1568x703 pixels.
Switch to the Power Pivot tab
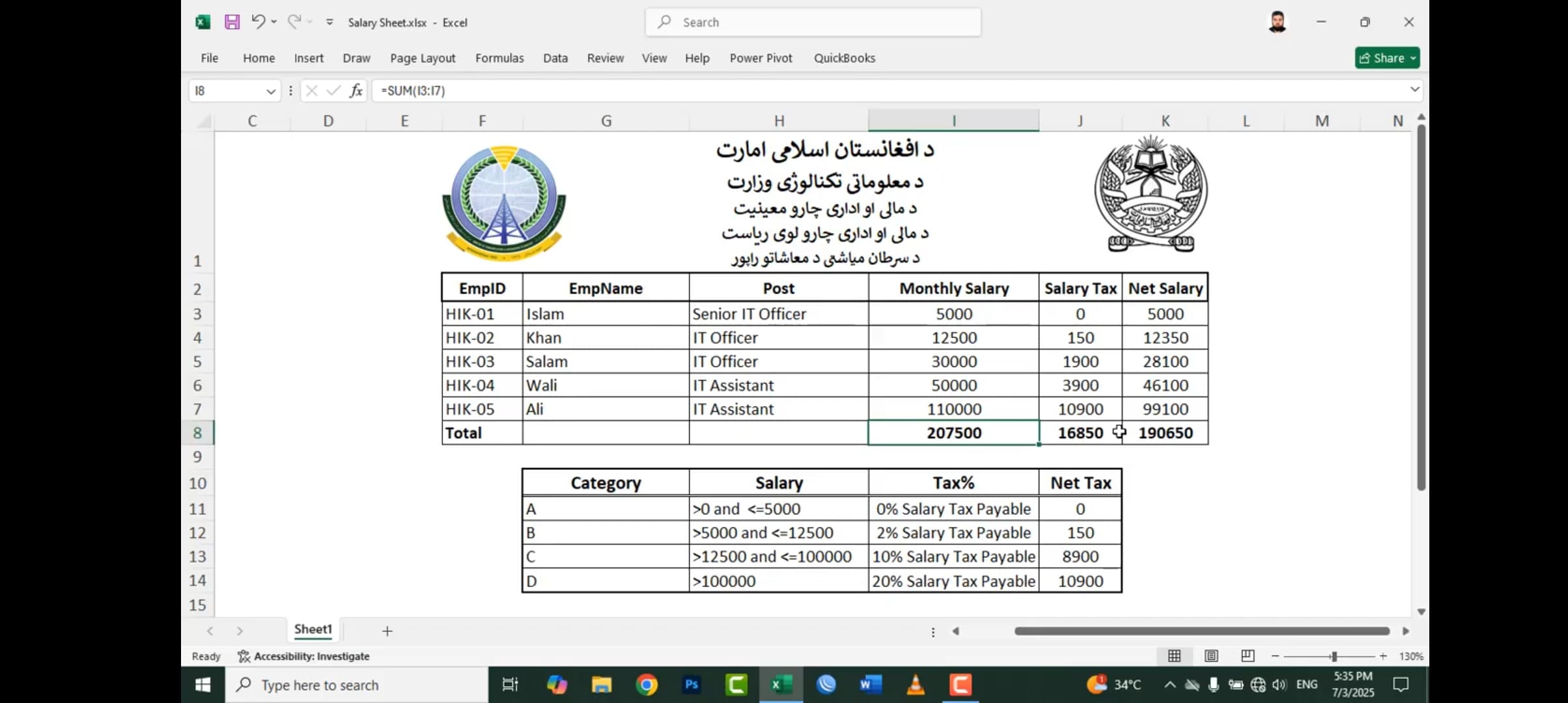(761, 58)
